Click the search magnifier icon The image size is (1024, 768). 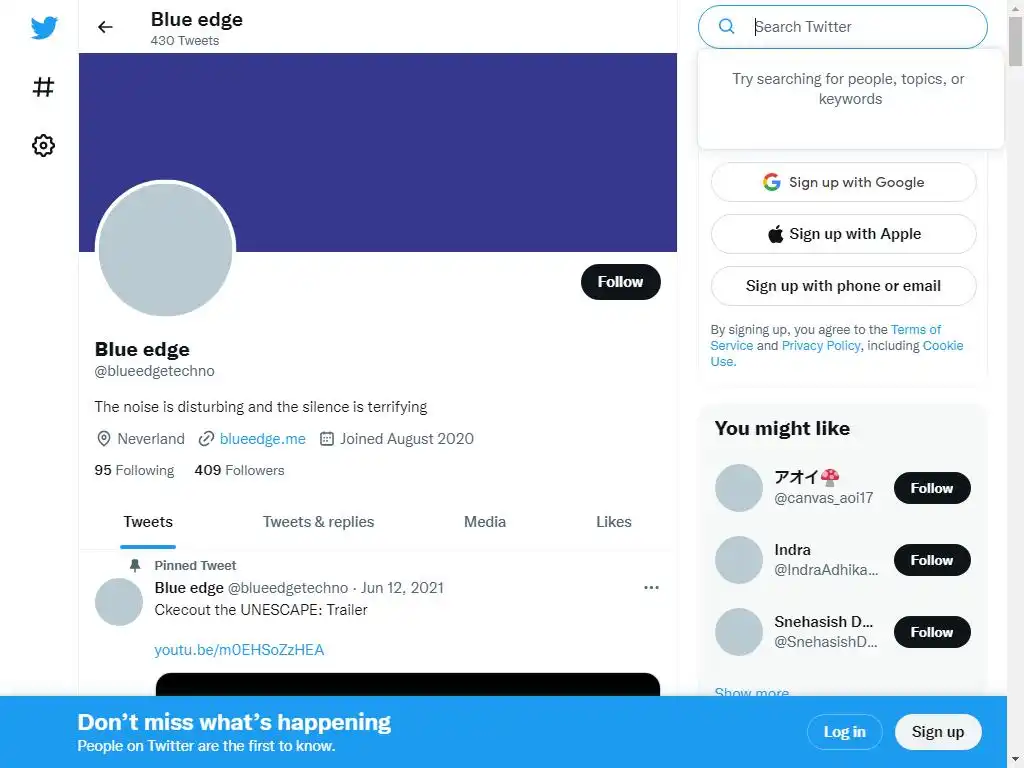click(727, 27)
